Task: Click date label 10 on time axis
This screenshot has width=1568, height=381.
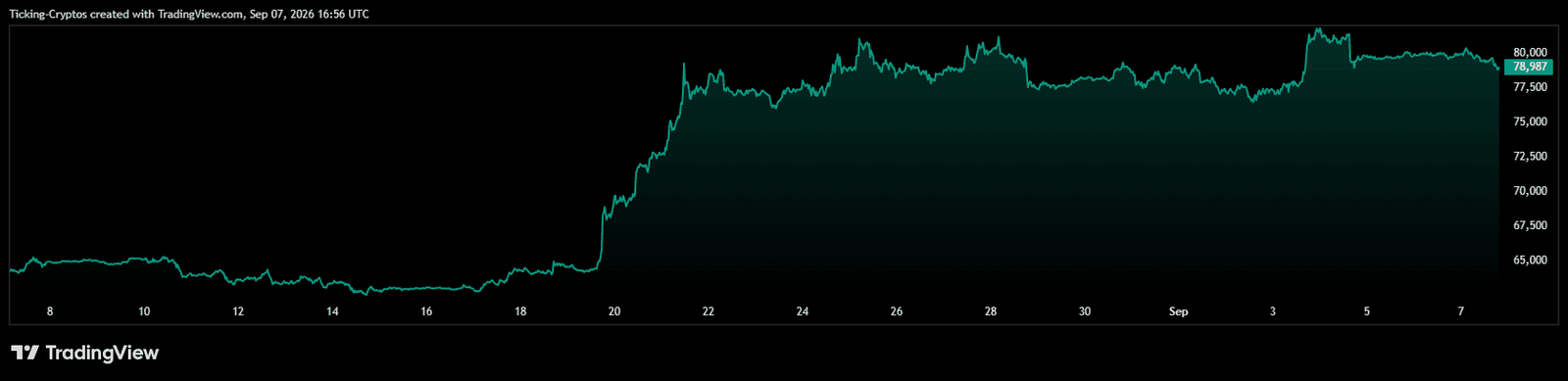Action: [144, 311]
